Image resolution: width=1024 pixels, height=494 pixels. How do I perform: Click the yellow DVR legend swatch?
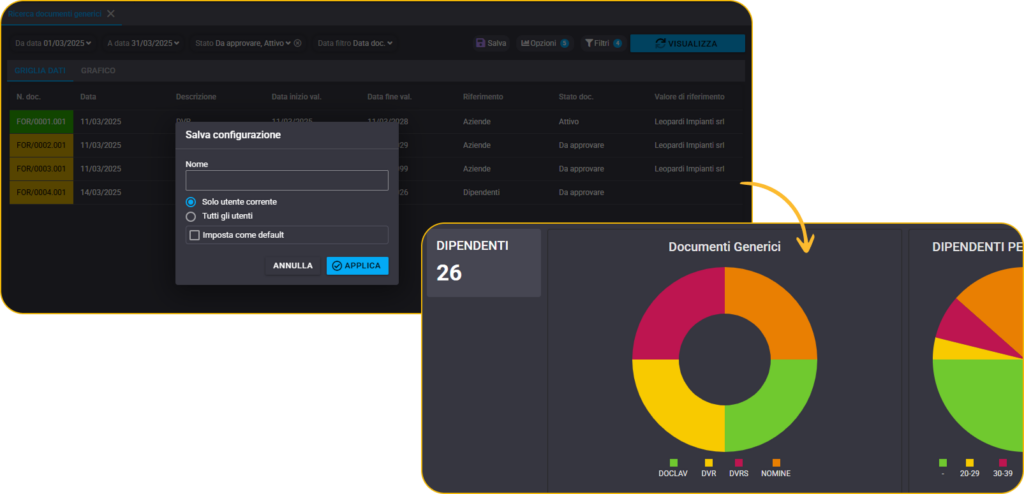click(709, 462)
